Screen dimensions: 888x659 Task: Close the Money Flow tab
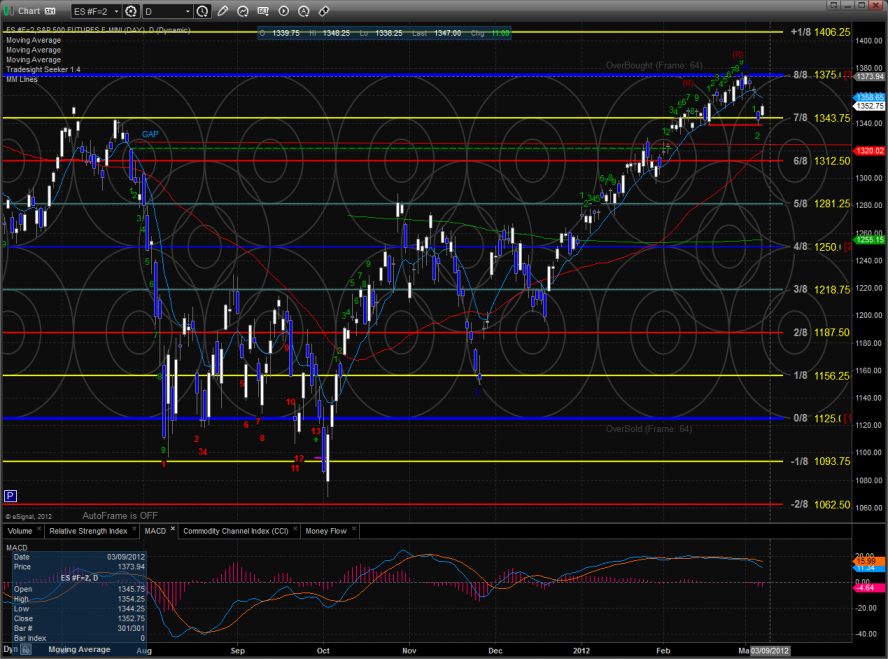click(355, 529)
